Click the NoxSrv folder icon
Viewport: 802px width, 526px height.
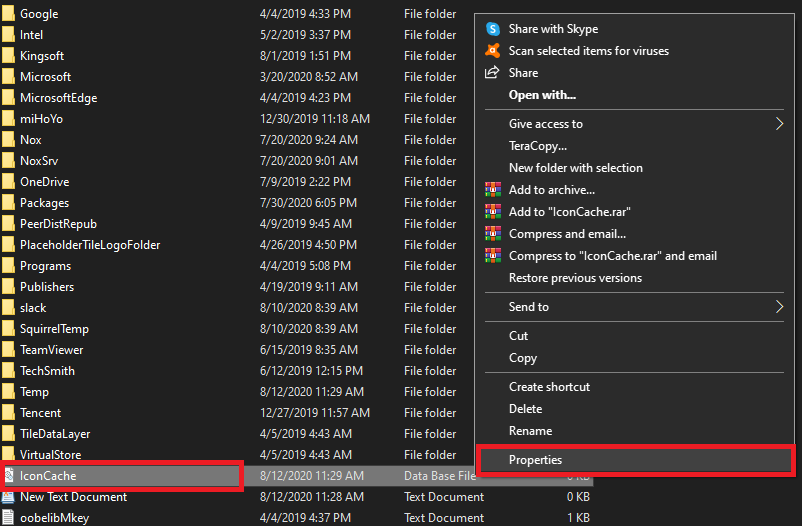pyautogui.click(x=8, y=161)
